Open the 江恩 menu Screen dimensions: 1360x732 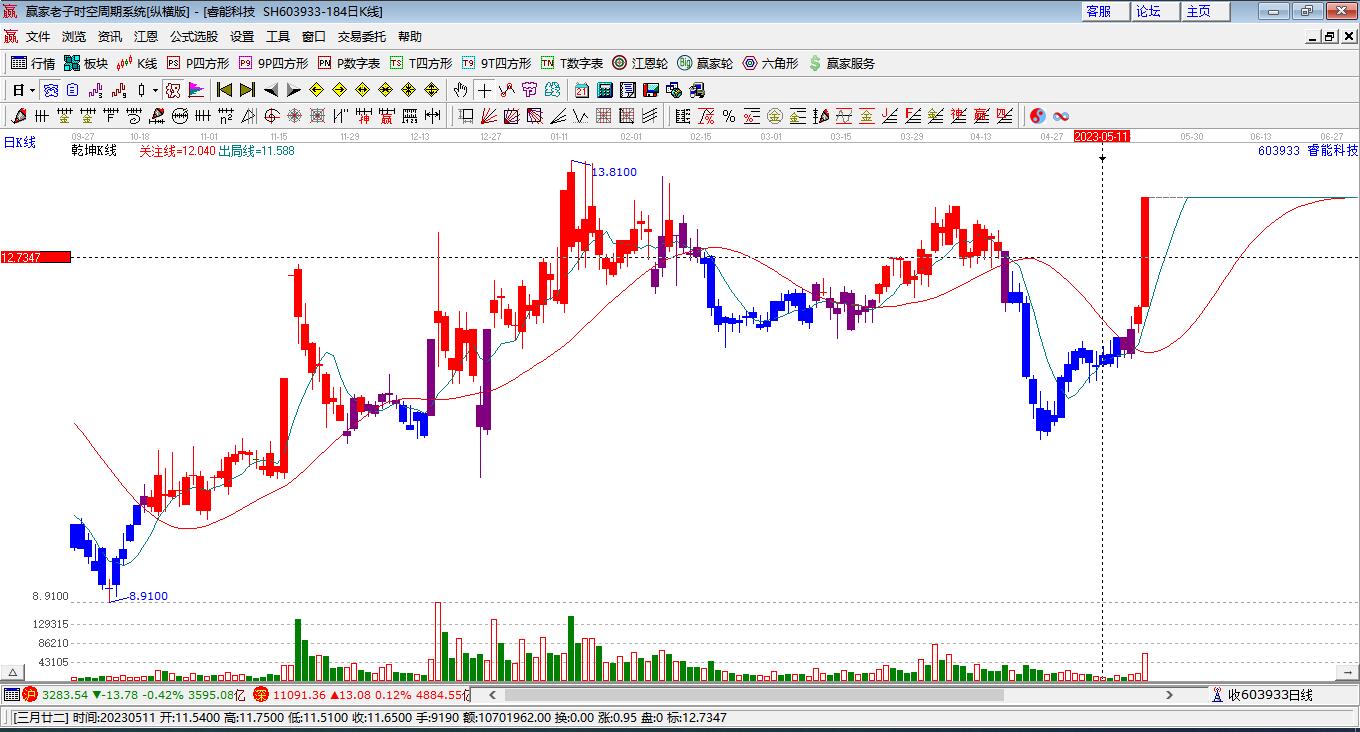tap(146, 37)
